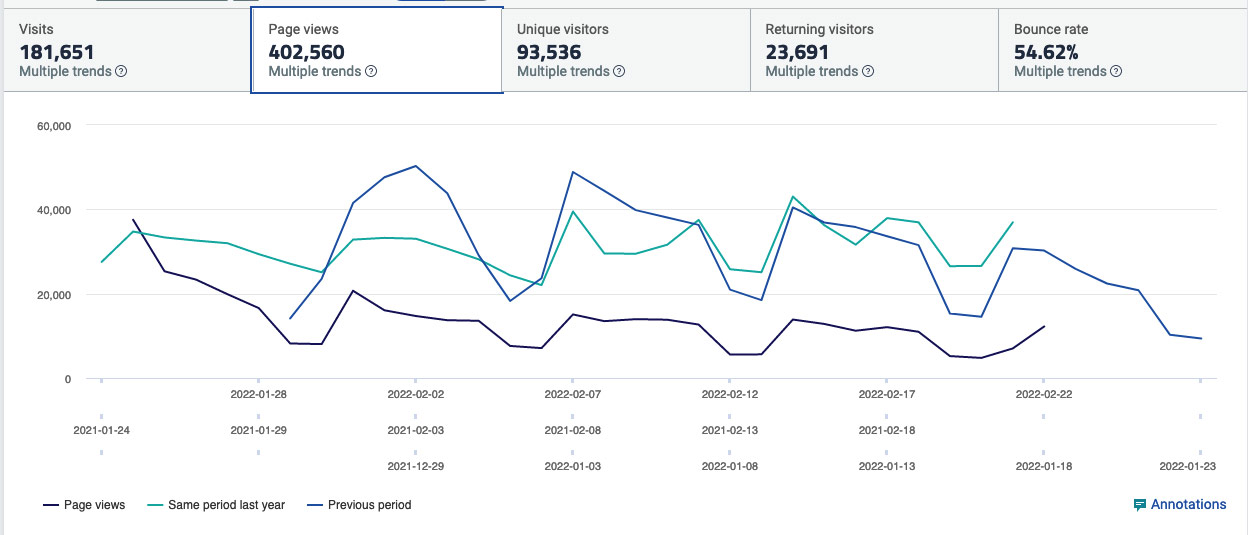This screenshot has width=1248, height=535.
Task: Click help icon under Returning visitors trends
Action: coord(868,72)
